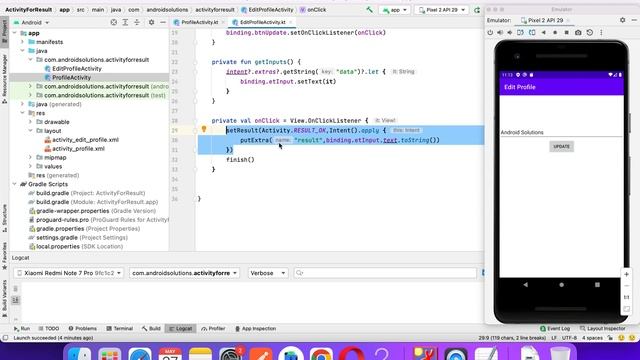
Task: Open the Terminal tool window tab
Action: point(120,328)
